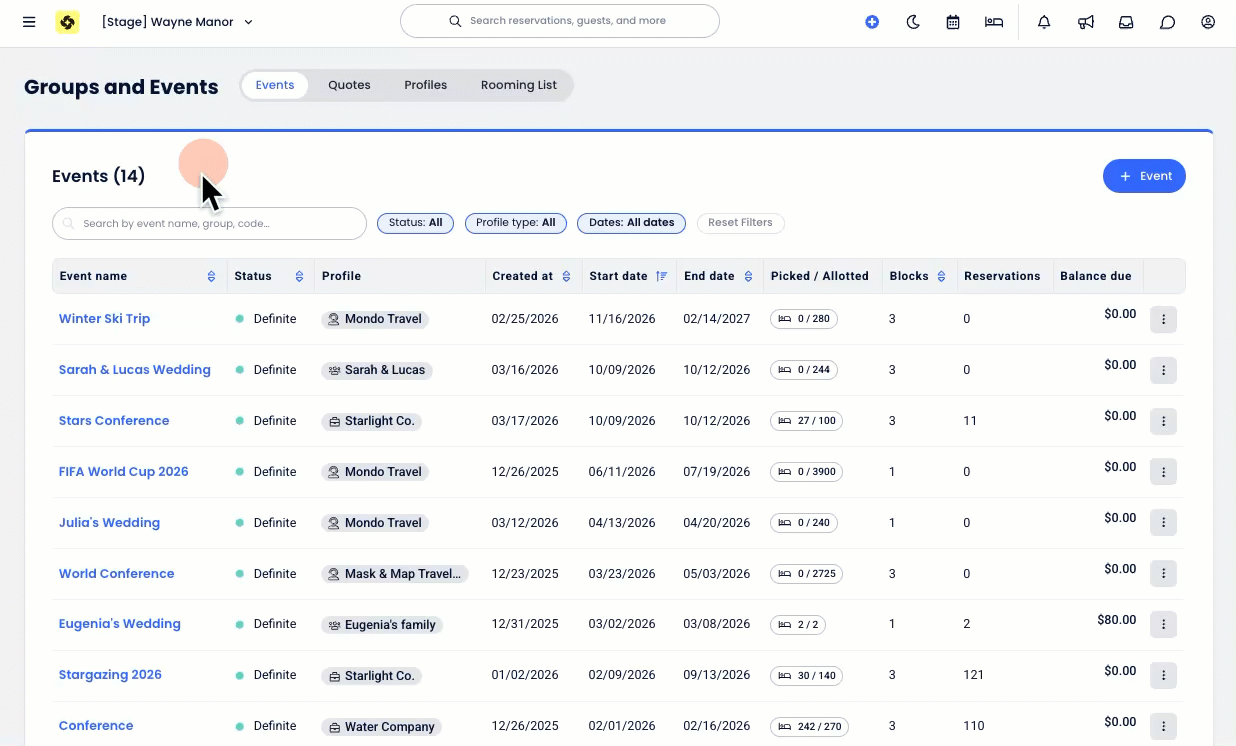Click the bed rooms icon in header
The height and width of the screenshot is (746, 1236).
coord(993,22)
